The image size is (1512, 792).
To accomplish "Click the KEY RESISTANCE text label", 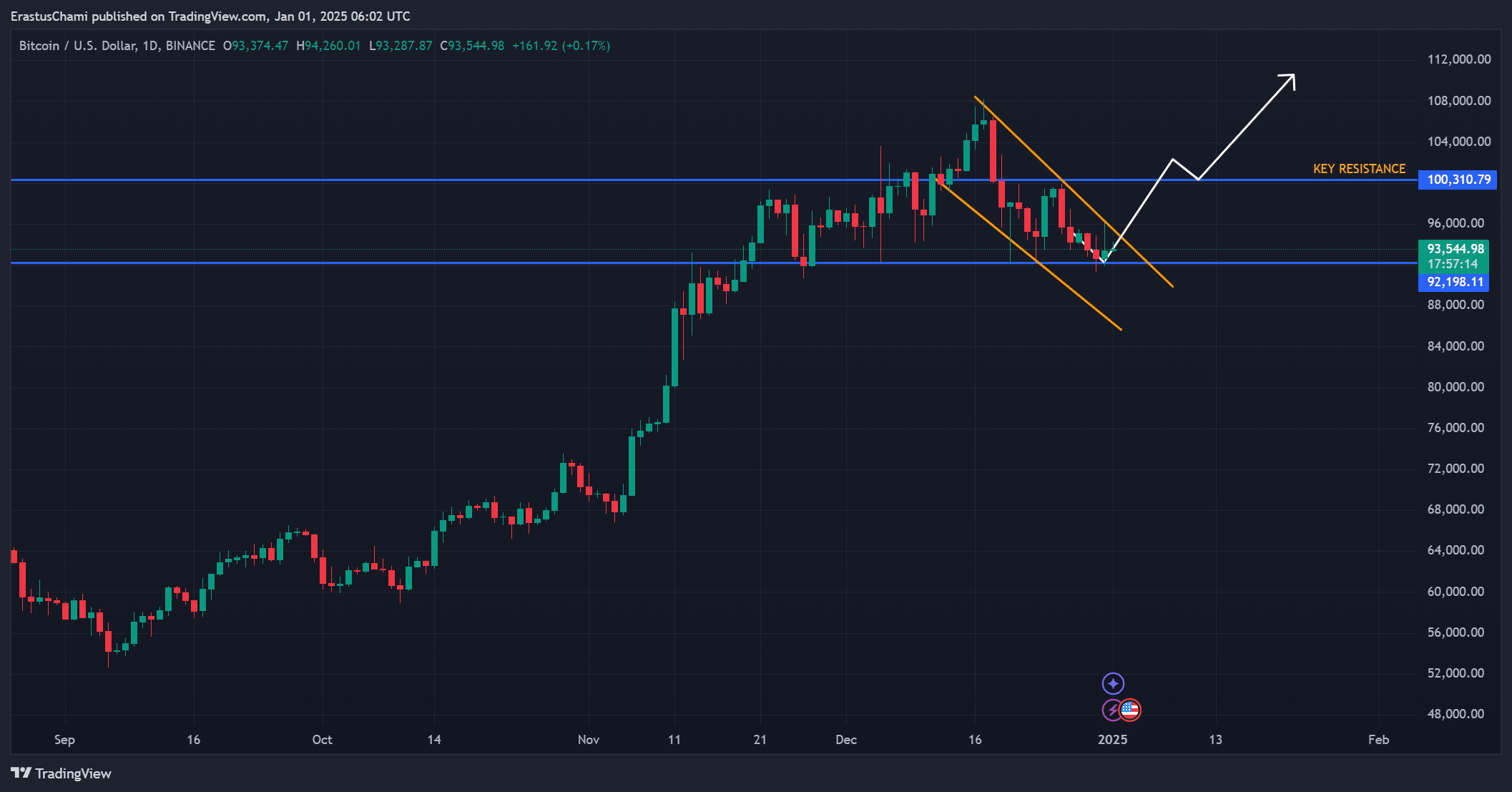I will [x=1359, y=169].
